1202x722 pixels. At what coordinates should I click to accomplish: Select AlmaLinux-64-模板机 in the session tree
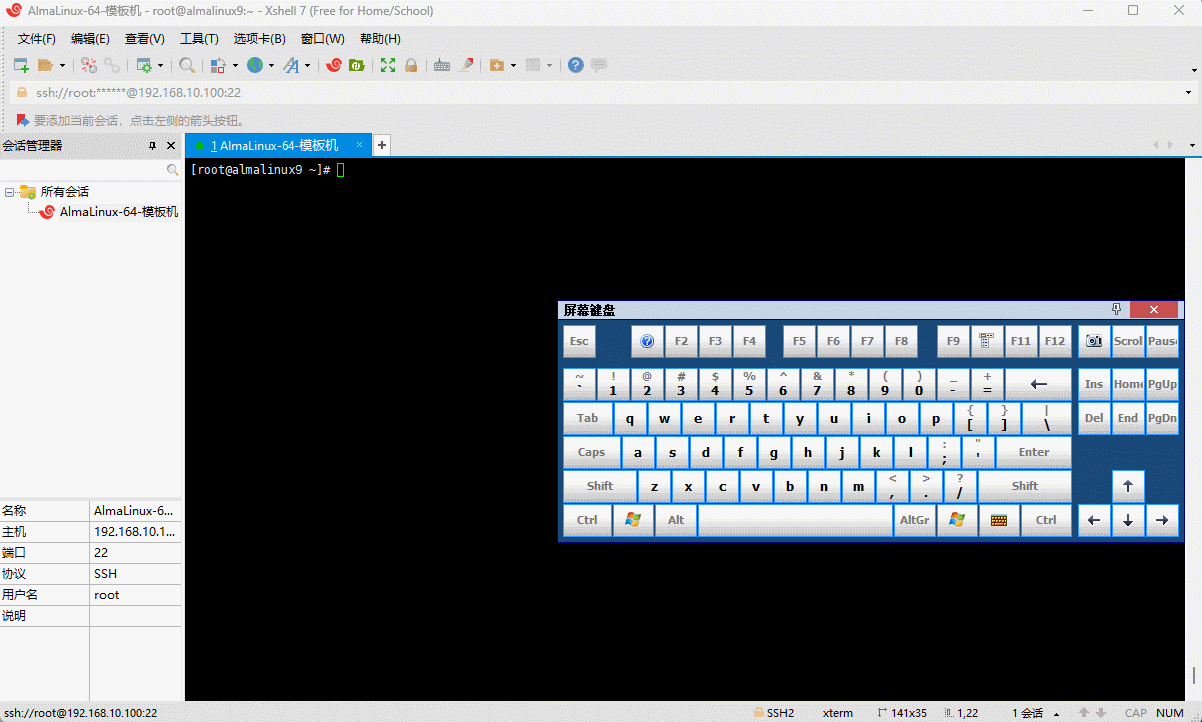tap(118, 212)
